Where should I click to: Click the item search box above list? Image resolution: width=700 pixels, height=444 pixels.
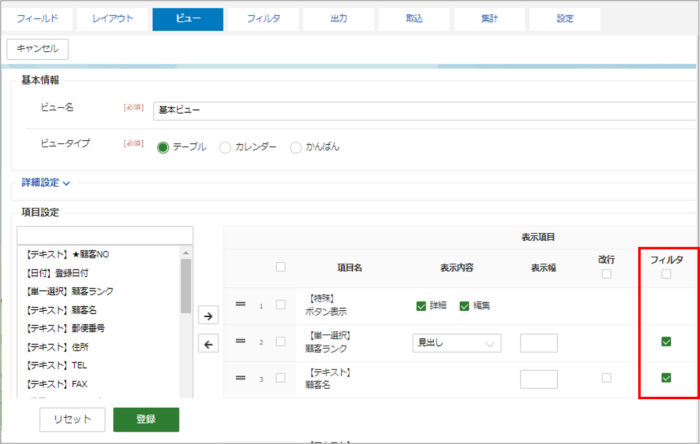click(105, 235)
